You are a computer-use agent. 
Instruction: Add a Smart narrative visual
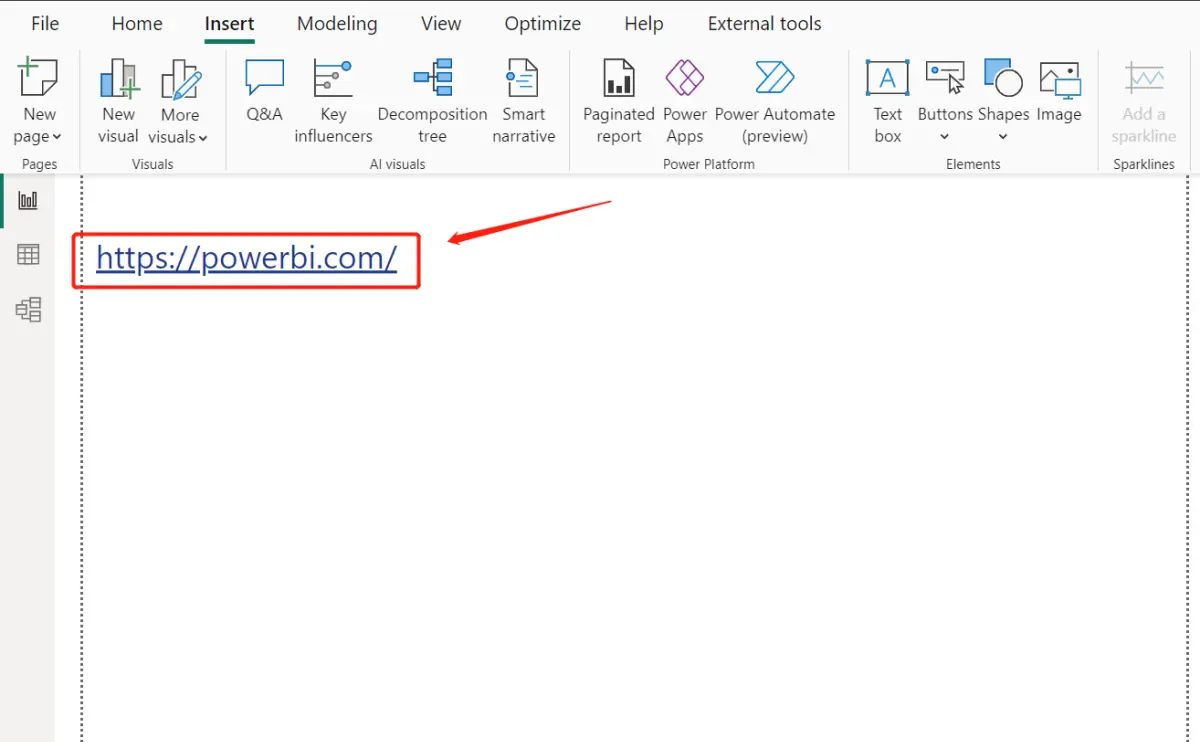click(x=523, y=97)
